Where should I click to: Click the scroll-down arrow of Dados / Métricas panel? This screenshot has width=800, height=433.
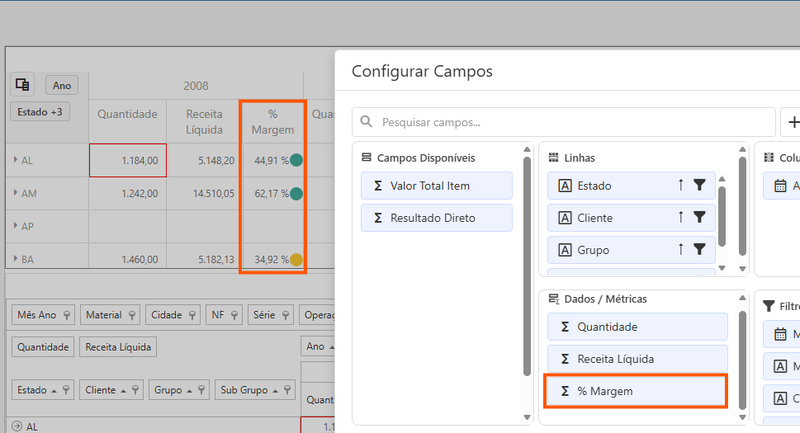pos(742,417)
